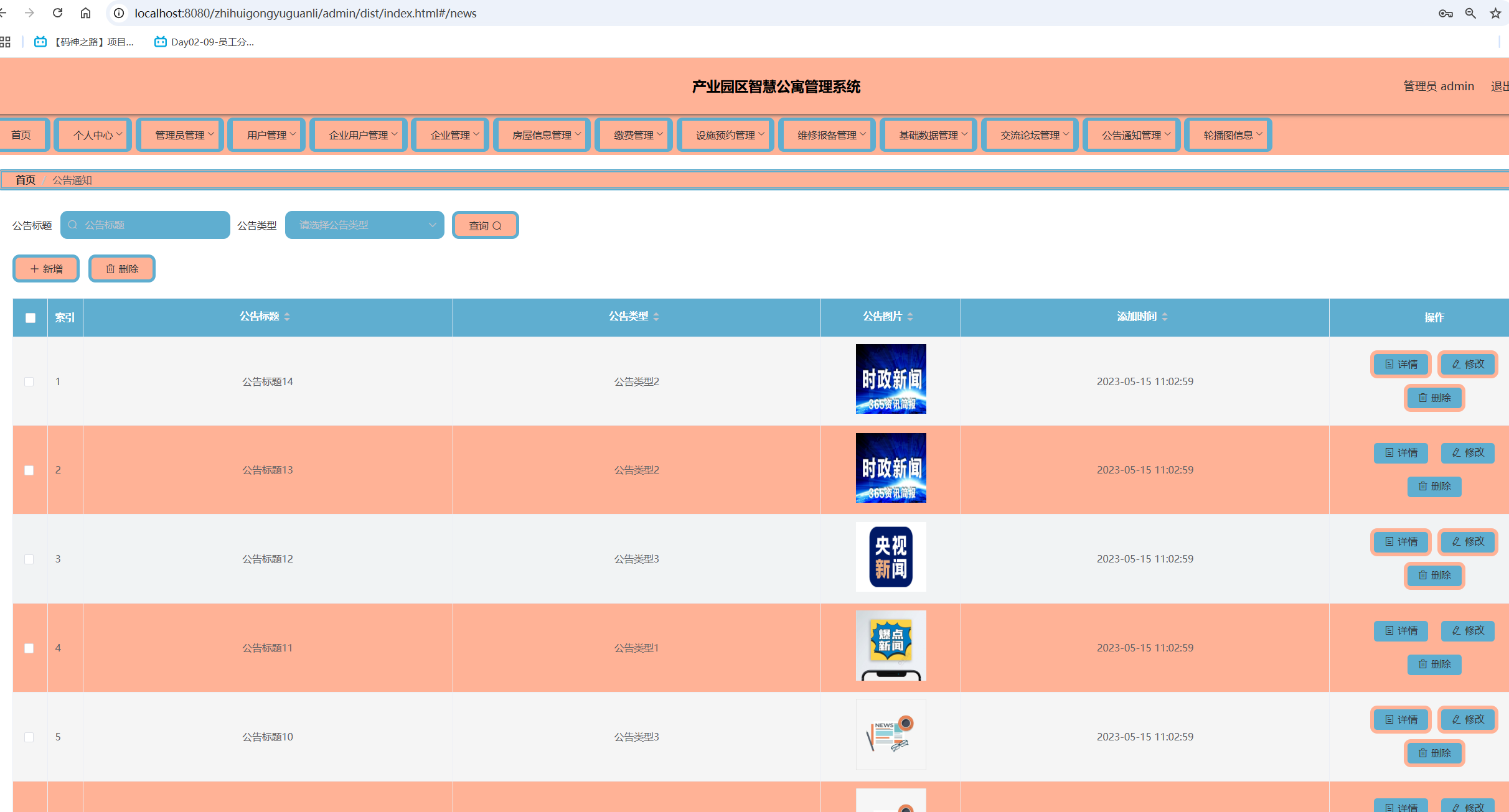Check the checkbox for row 公告标题13
Screen dimensions: 1509x812
click(29, 470)
